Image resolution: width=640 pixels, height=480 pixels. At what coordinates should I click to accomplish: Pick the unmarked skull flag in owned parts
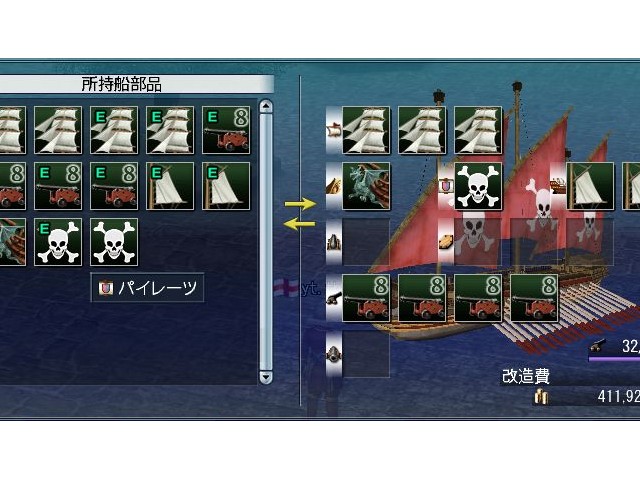tap(114, 242)
